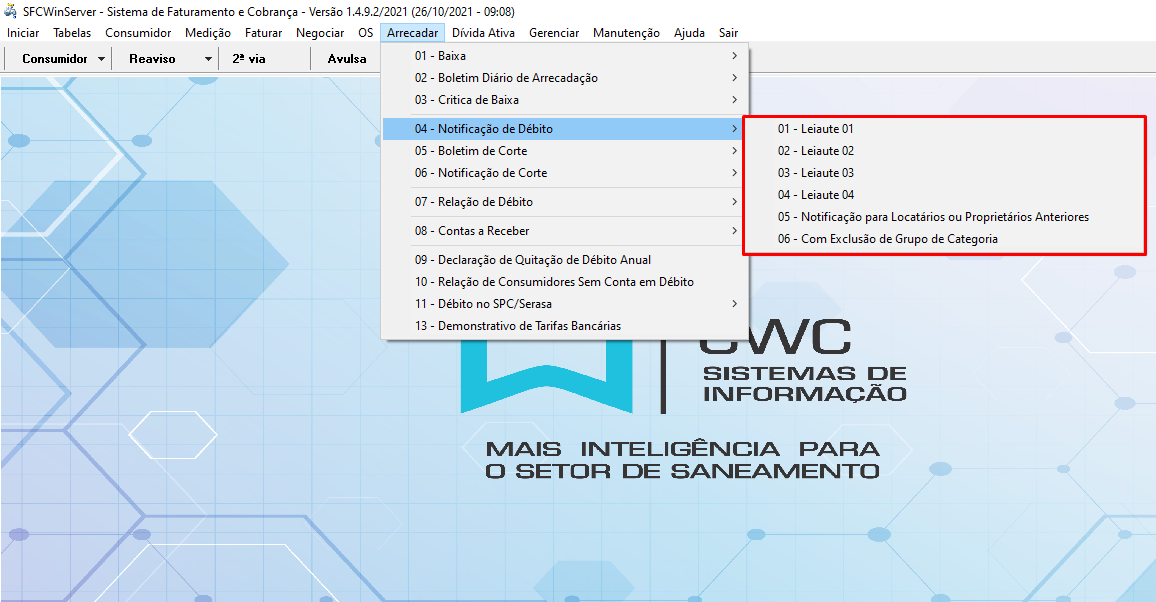Click the 'Avulsa' toolbar button
This screenshot has width=1156, height=602.
point(346,58)
